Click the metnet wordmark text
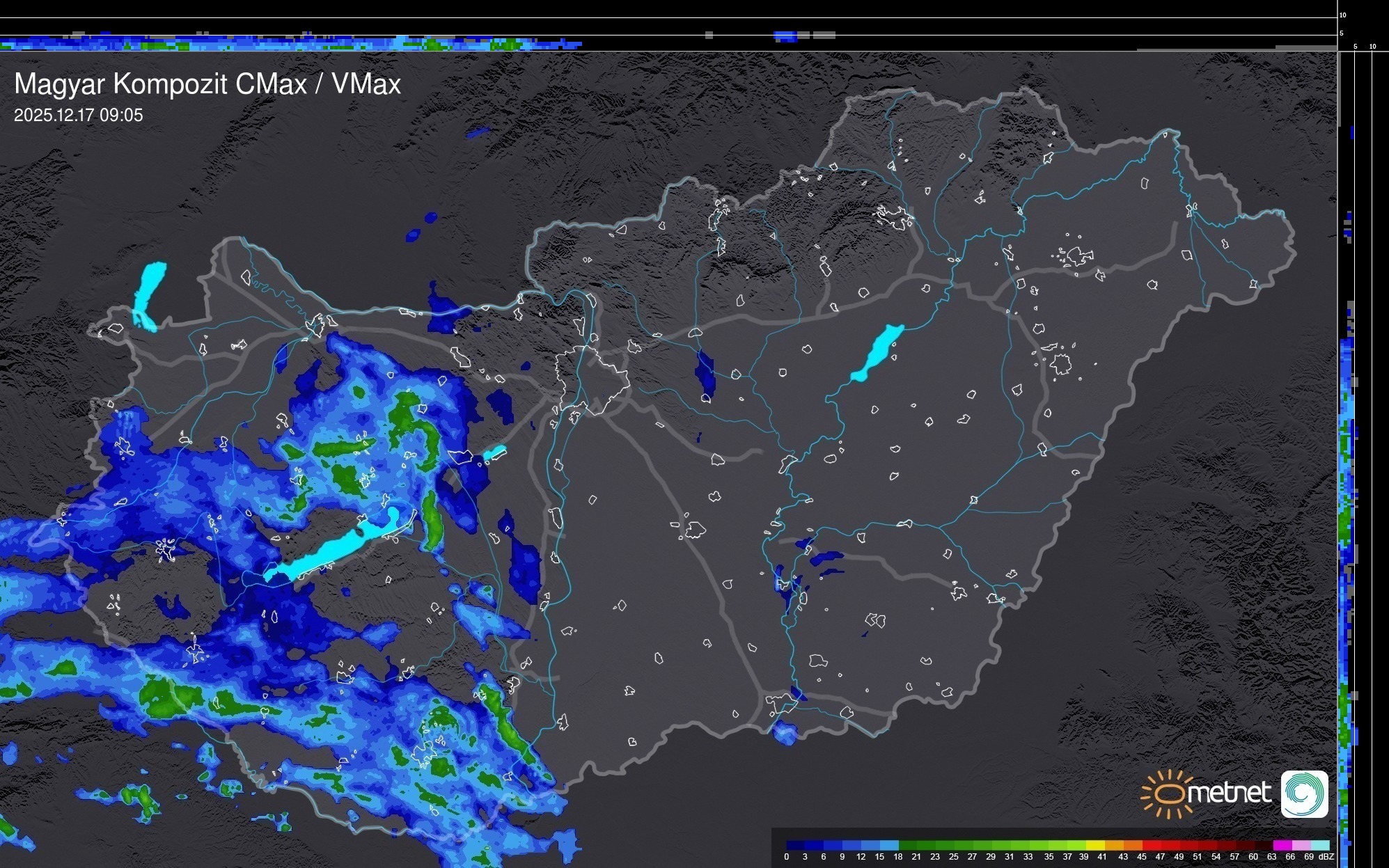Image resolution: width=1389 pixels, height=868 pixels. click(x=1229, y=793)
